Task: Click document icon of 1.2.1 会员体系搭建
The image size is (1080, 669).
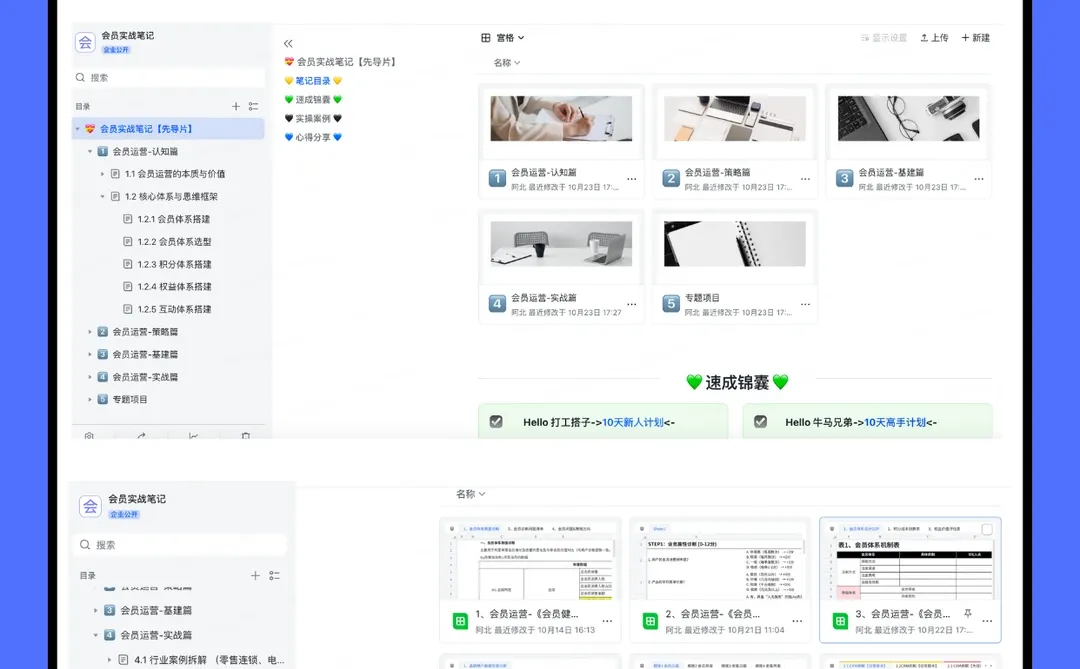Action: coord(127,219)
